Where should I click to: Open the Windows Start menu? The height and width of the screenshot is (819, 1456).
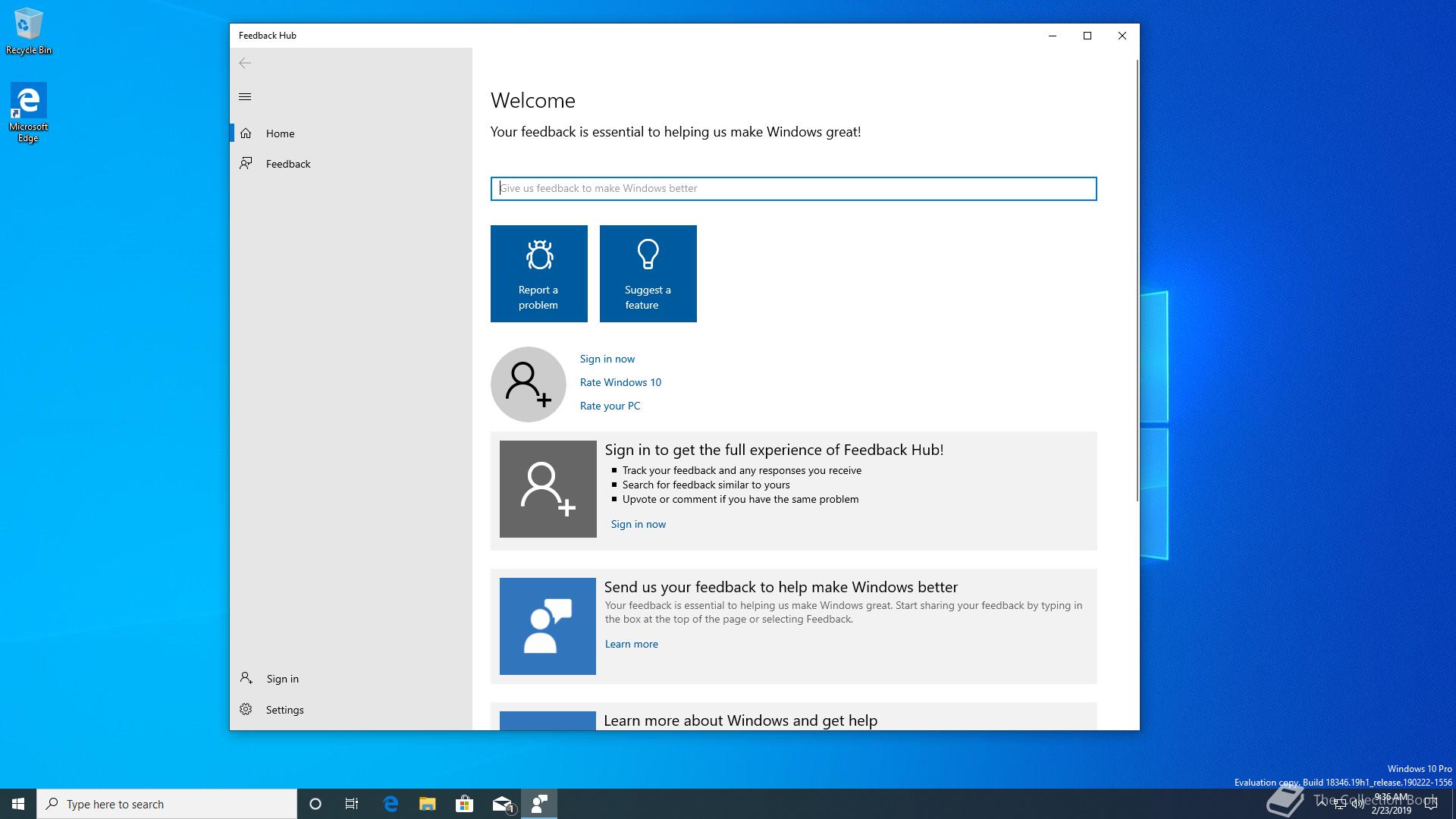click(18, 804)
